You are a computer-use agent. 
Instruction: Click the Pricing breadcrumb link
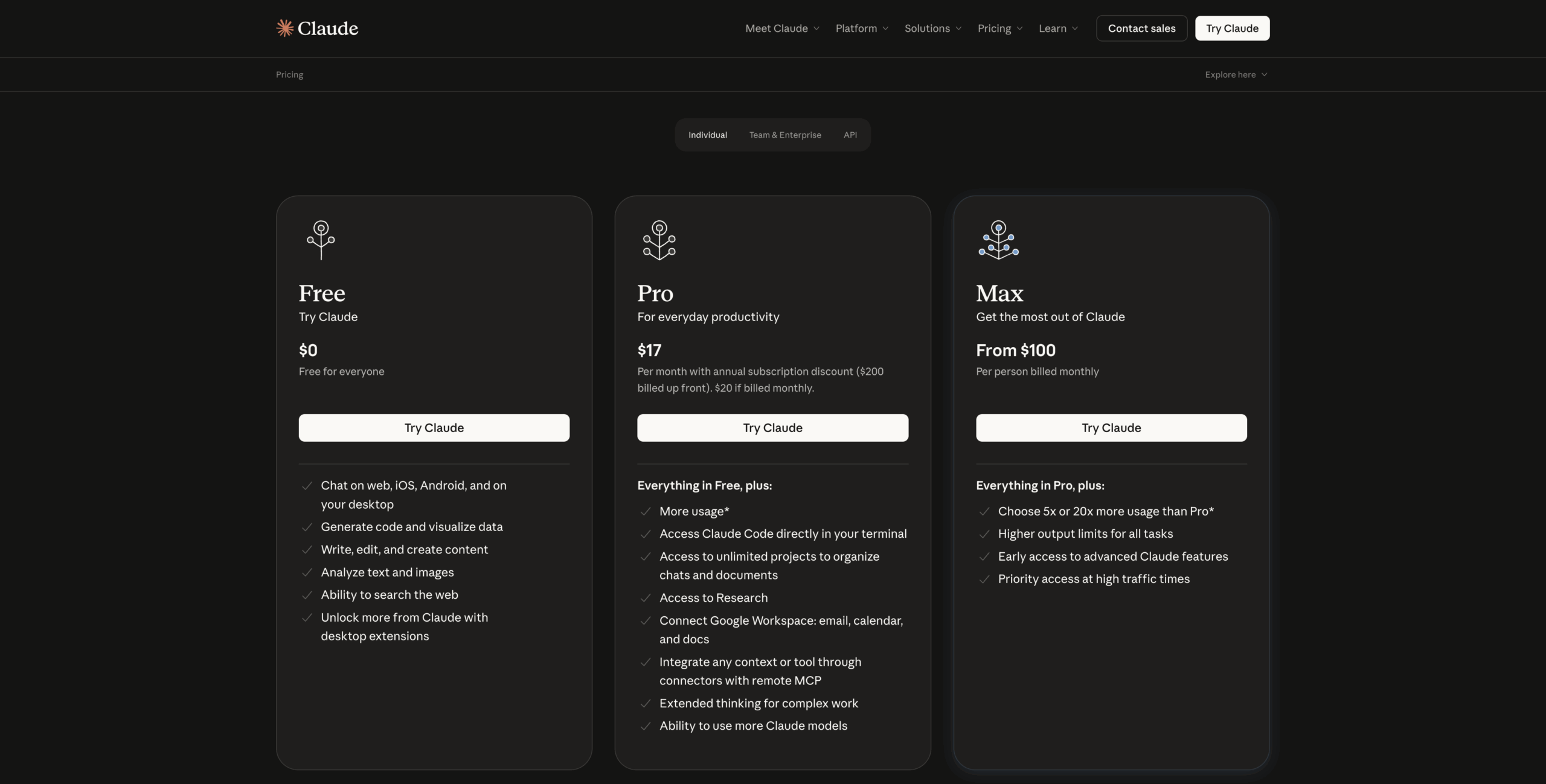[290, 75]
